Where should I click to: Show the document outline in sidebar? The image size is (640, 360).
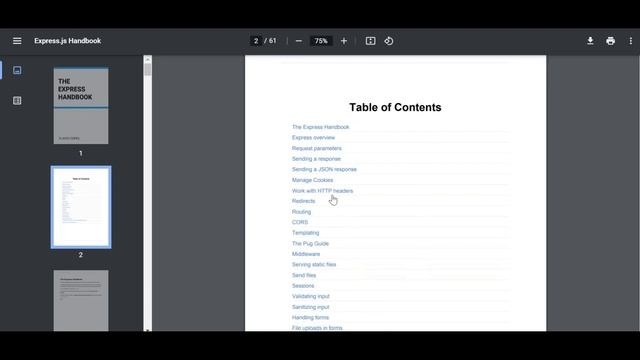coord(17,100)
